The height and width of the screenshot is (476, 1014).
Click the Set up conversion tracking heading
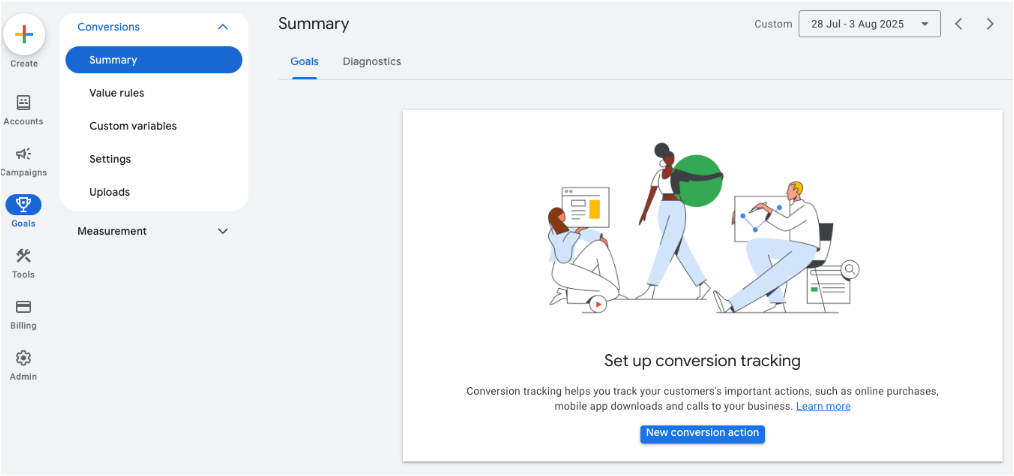pos(702,360)
